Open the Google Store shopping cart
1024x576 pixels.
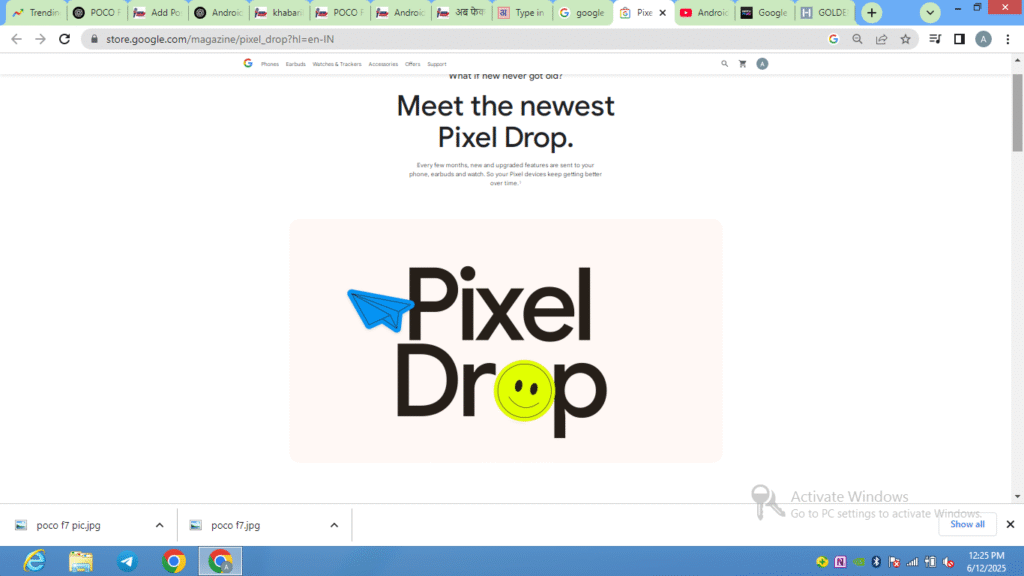tap(743, 64)
